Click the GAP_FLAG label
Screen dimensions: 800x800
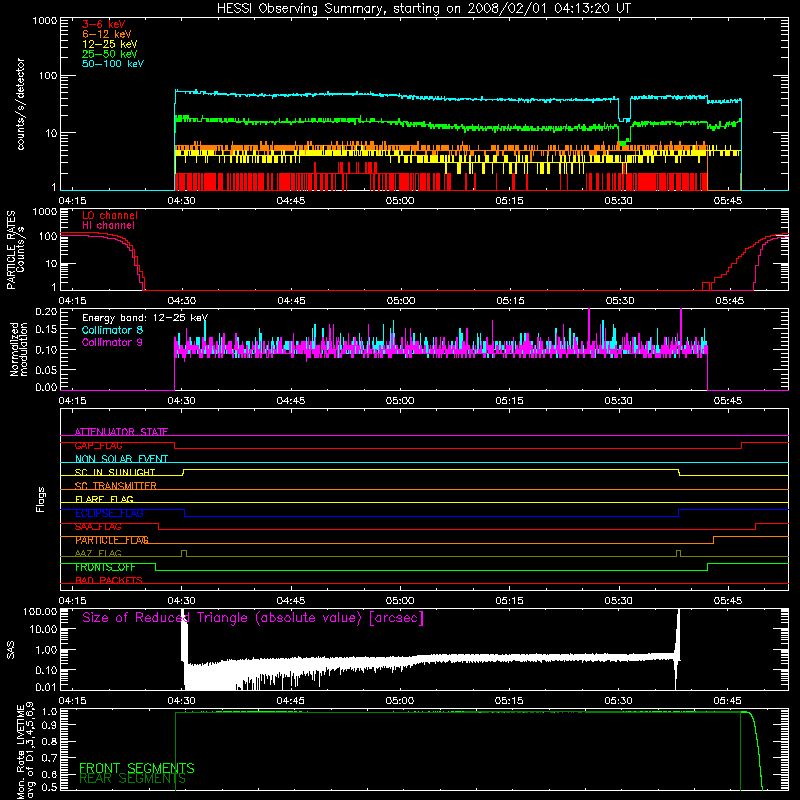click(x=98, y=445)
